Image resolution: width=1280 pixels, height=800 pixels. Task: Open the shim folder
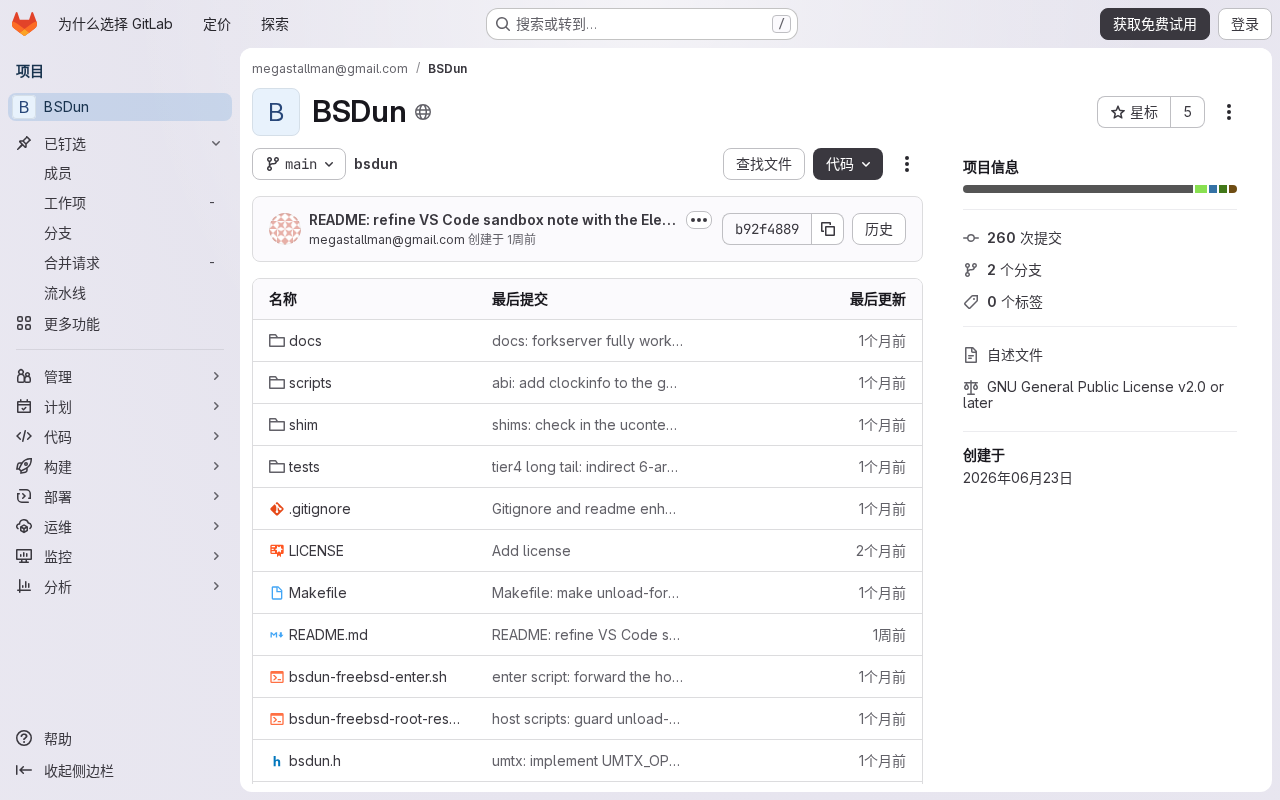(x=303, y=425)
